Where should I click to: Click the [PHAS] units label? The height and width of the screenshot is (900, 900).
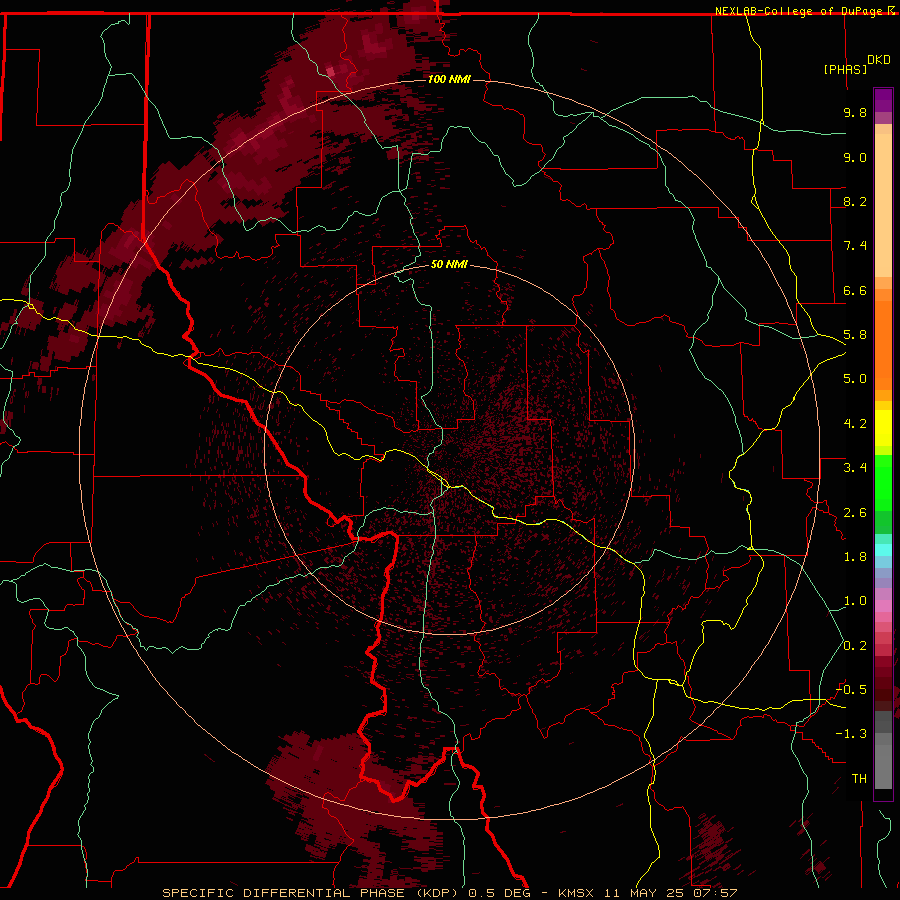pyautogui.click(x=845, y=69)
